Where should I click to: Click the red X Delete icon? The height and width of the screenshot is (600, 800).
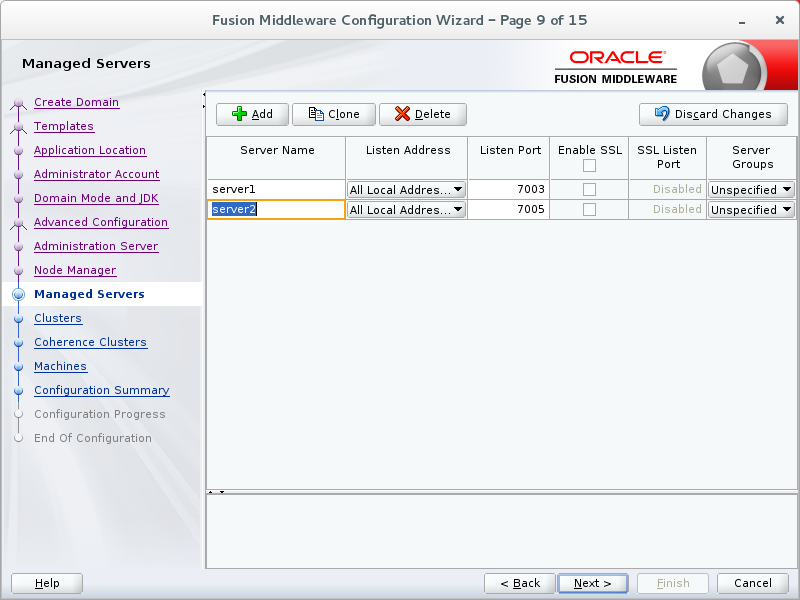coord(402,114)
